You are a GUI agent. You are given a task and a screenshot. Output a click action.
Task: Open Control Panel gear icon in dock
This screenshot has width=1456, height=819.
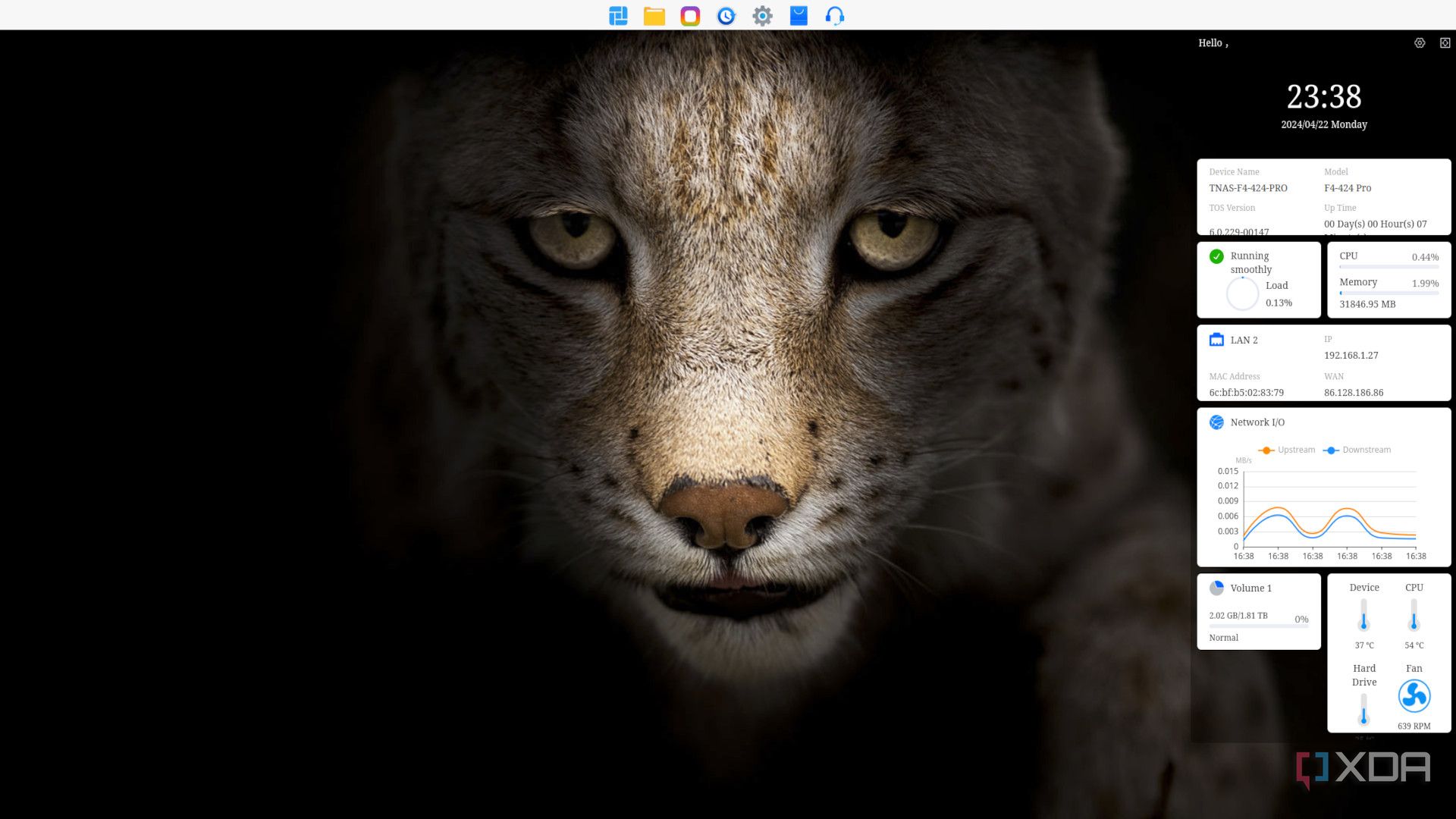pyautogui.click(x=762, y=16)
